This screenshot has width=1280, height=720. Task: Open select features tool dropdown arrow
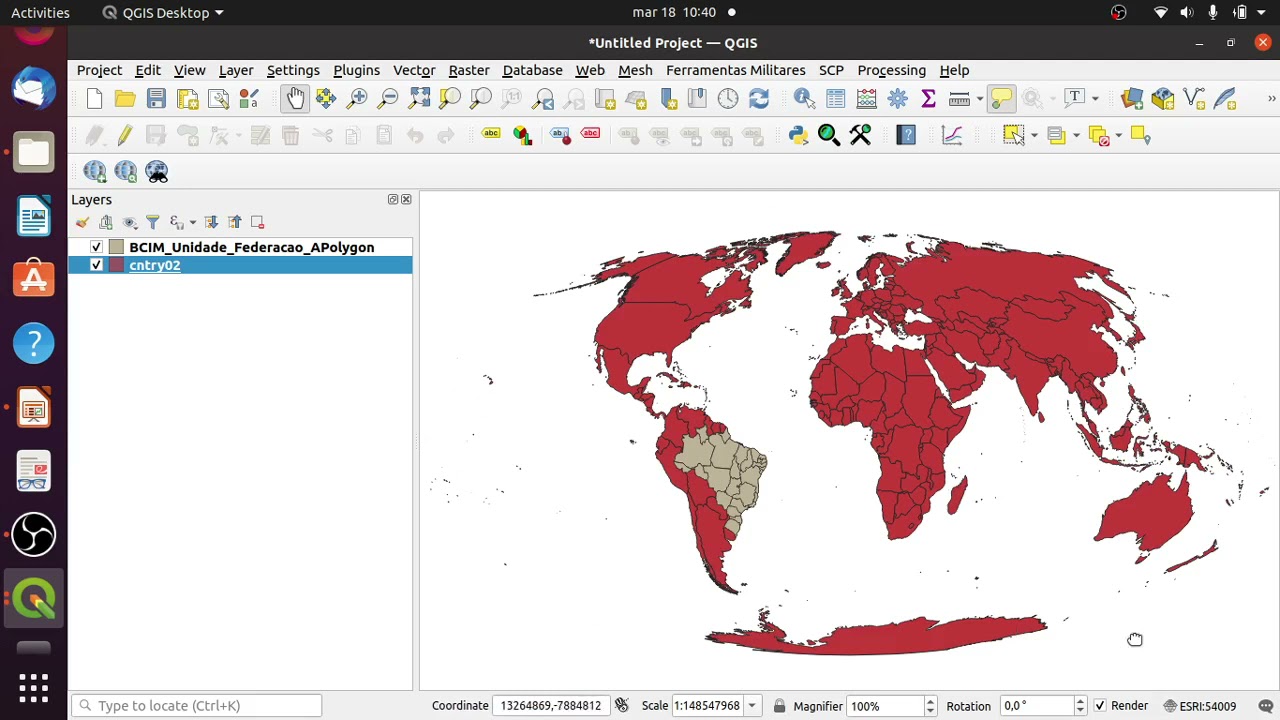click(x=1034, y=135)
